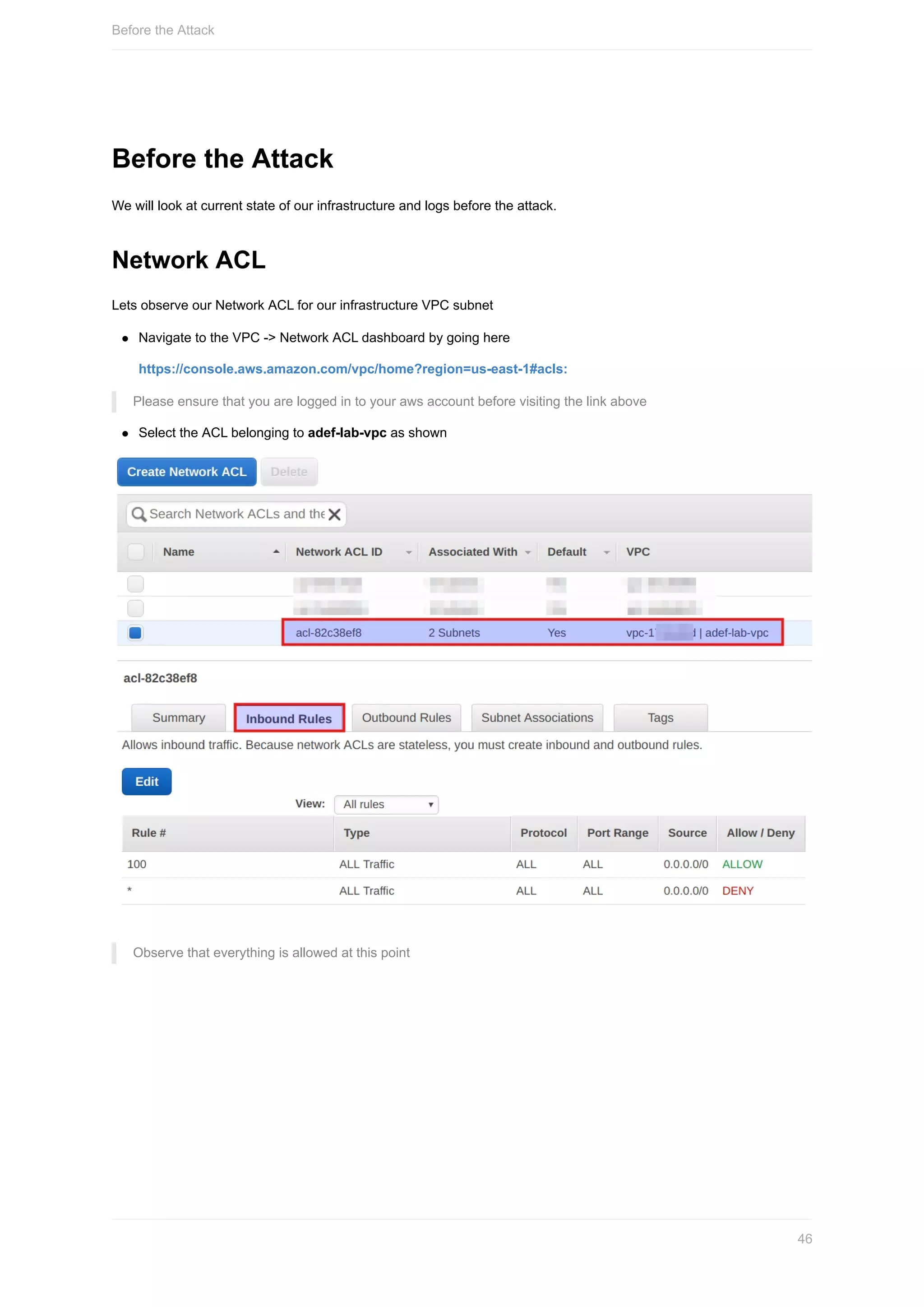Click ALL port range in the * rule
Viewport: 924px width, 1307px height.
[593, 891]
